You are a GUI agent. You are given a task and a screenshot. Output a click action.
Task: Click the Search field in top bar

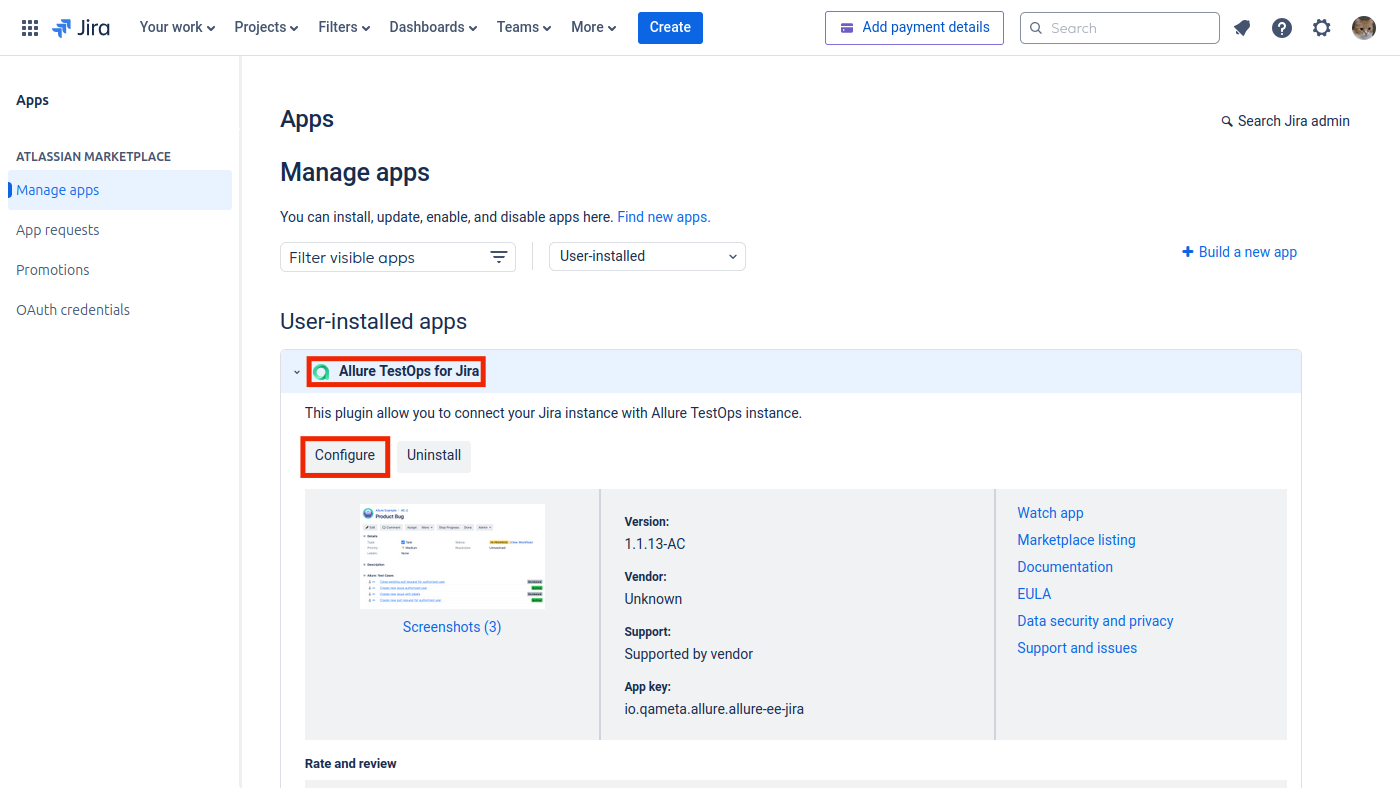1120,28
